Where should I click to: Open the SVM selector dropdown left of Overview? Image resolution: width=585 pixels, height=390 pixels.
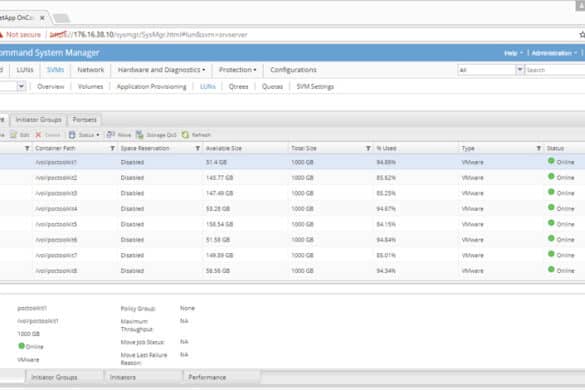[x=21, y=87]
